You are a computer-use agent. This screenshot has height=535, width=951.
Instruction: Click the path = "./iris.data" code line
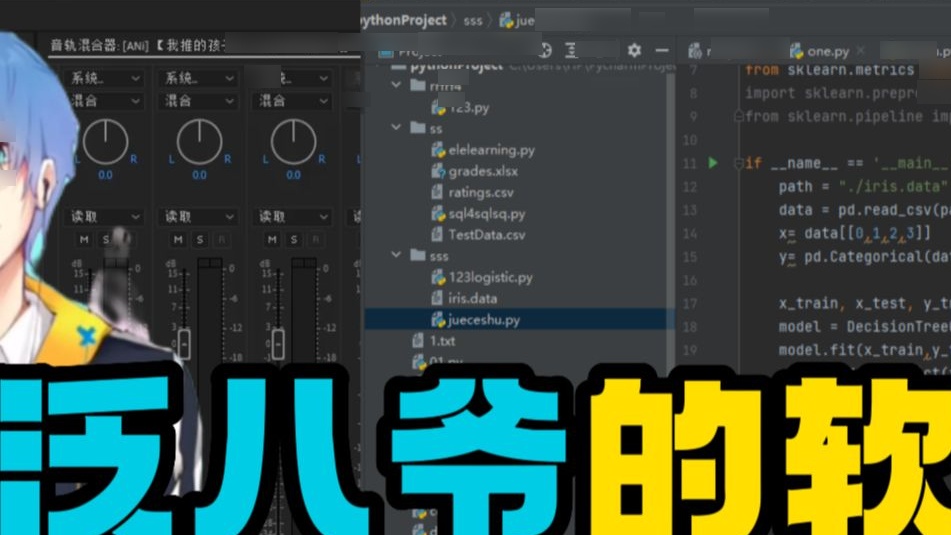pos(863,186)
